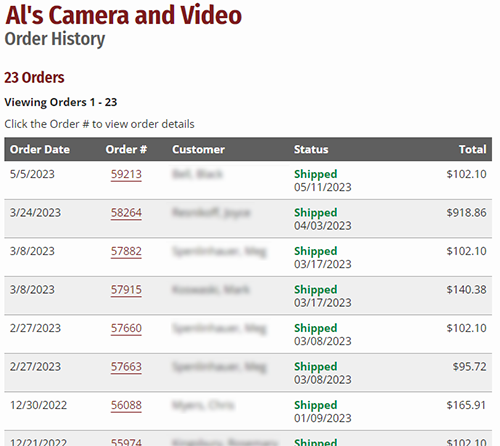Click the order details instruction text
The image size is (500, 446).
point(99,124)
